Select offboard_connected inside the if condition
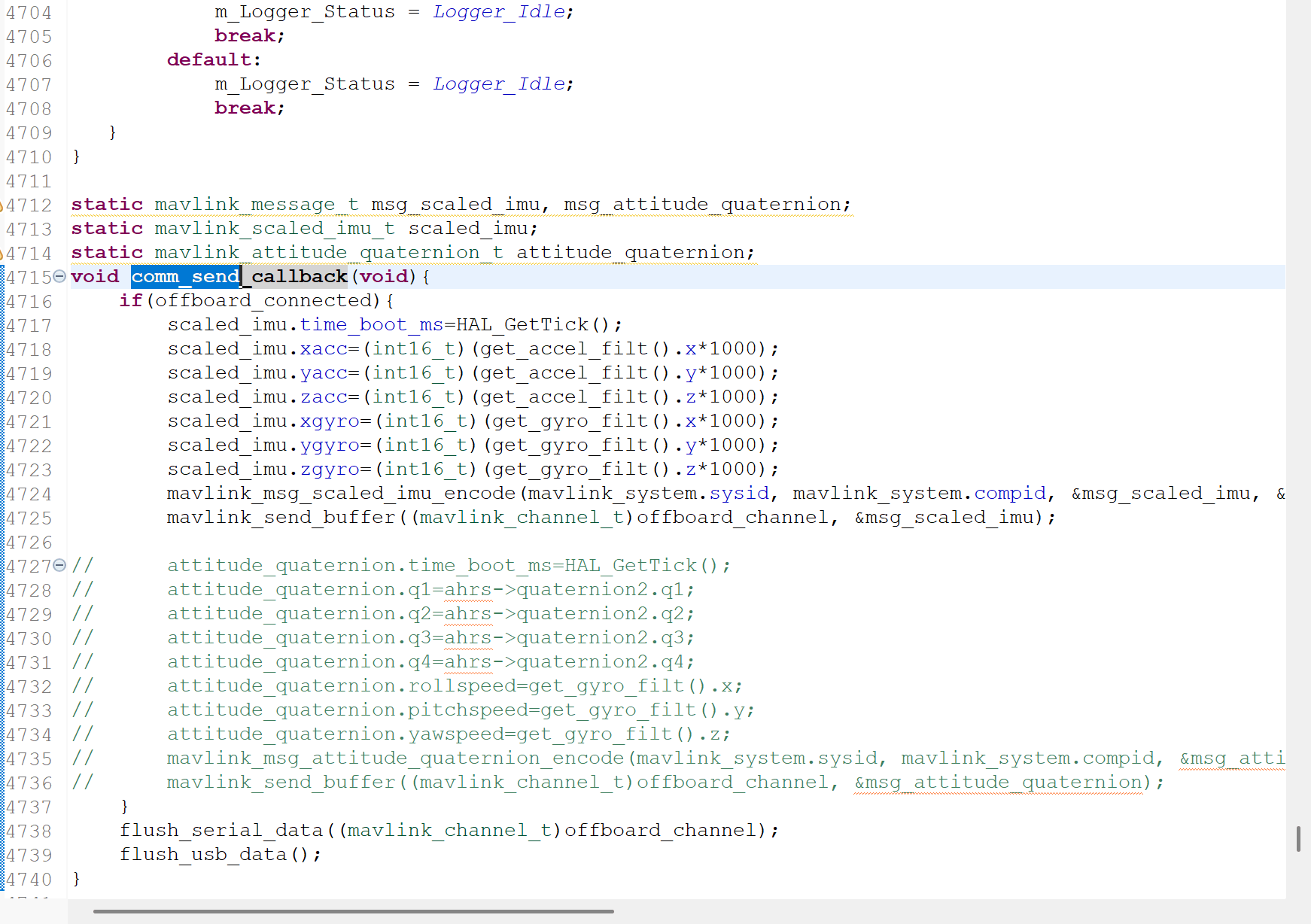This screenshot has height=924, width=1311. tap(265, 300)
